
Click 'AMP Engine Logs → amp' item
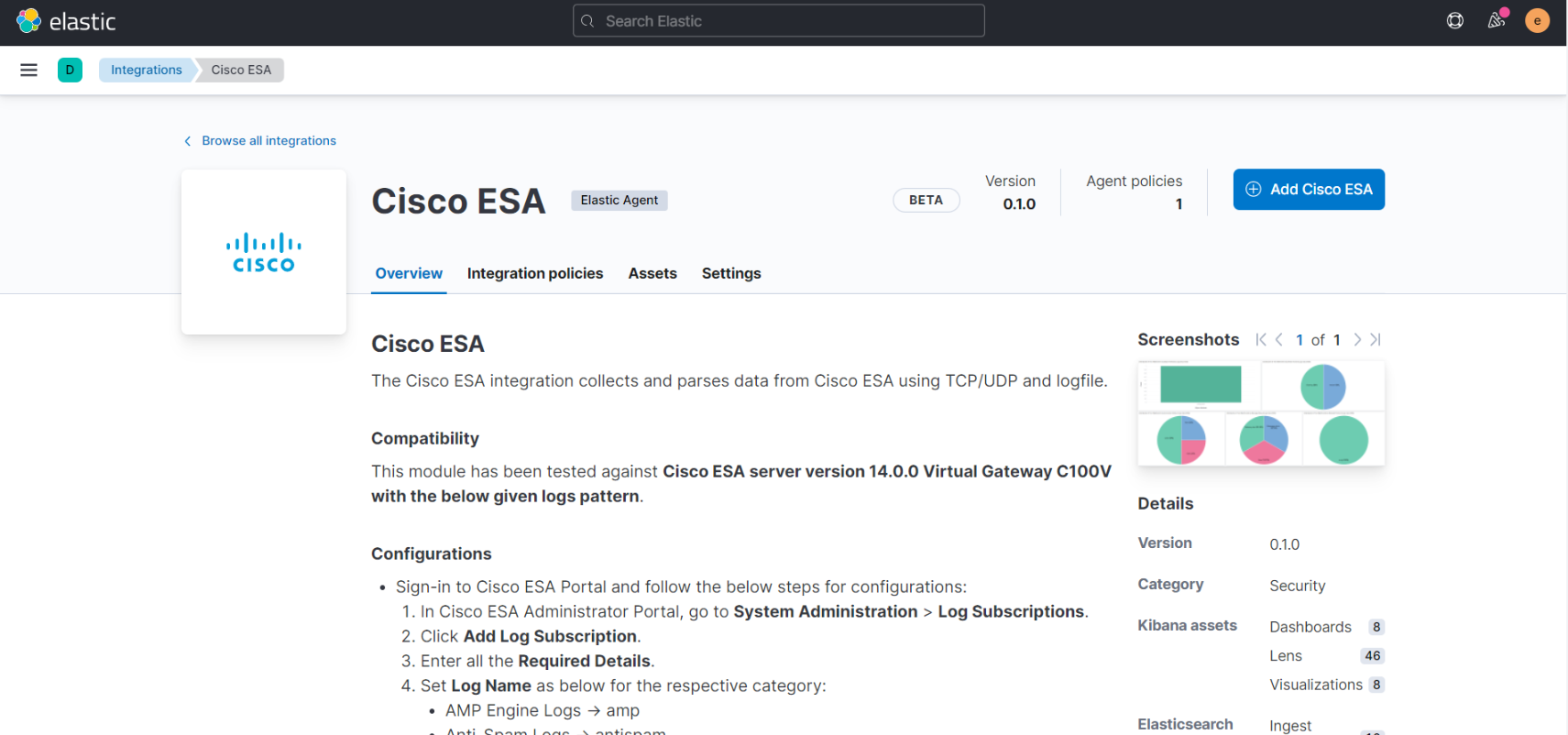coord(543,710)
